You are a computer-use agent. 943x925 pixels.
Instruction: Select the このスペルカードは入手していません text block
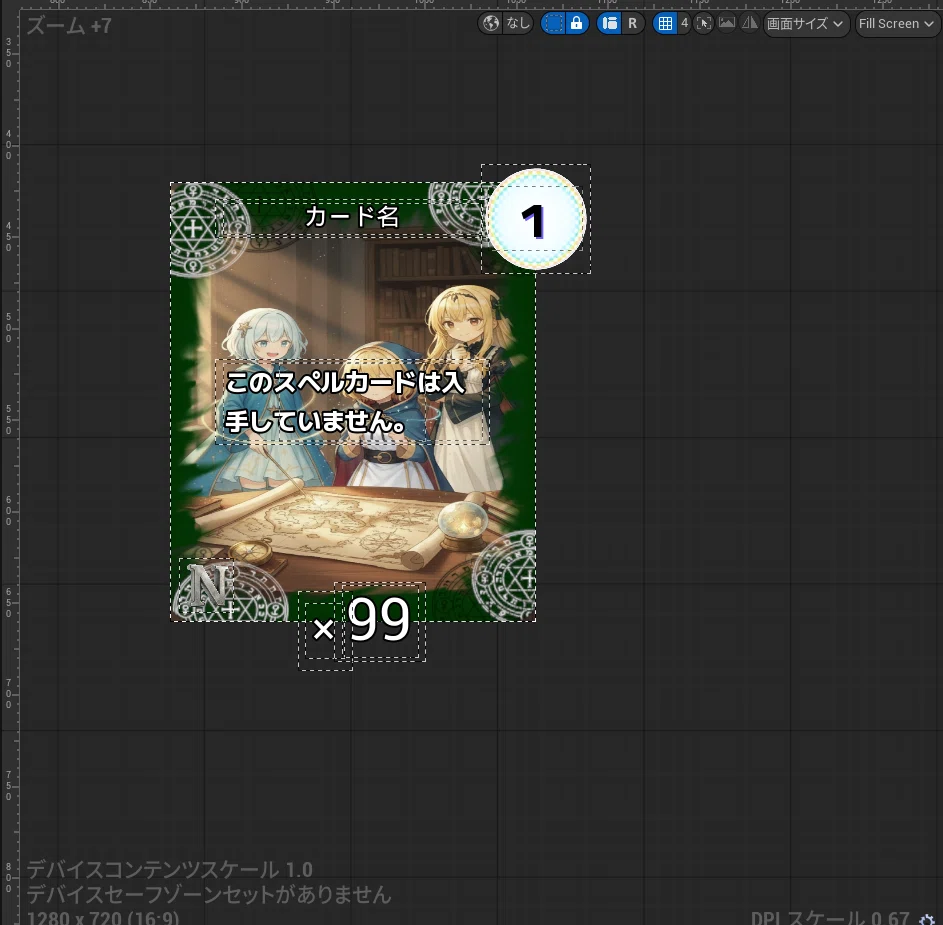(352, 402)
